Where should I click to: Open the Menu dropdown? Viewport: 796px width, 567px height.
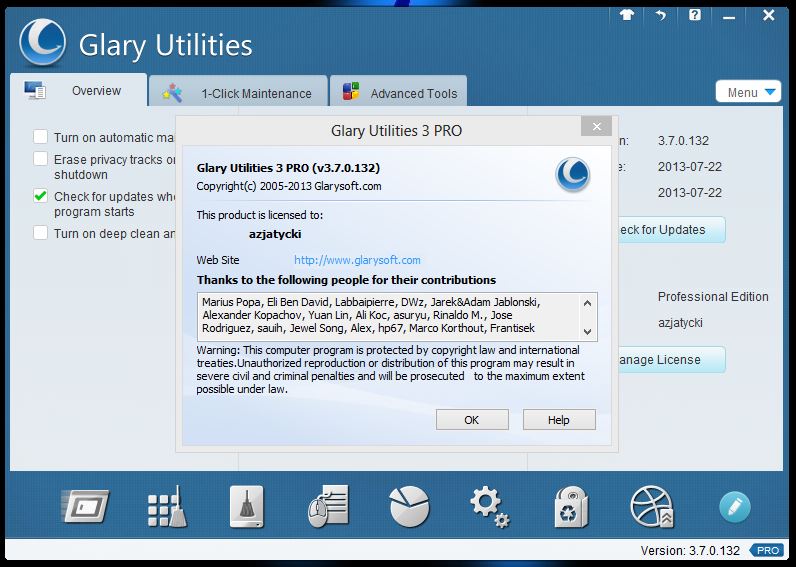(x=748, y=92)
